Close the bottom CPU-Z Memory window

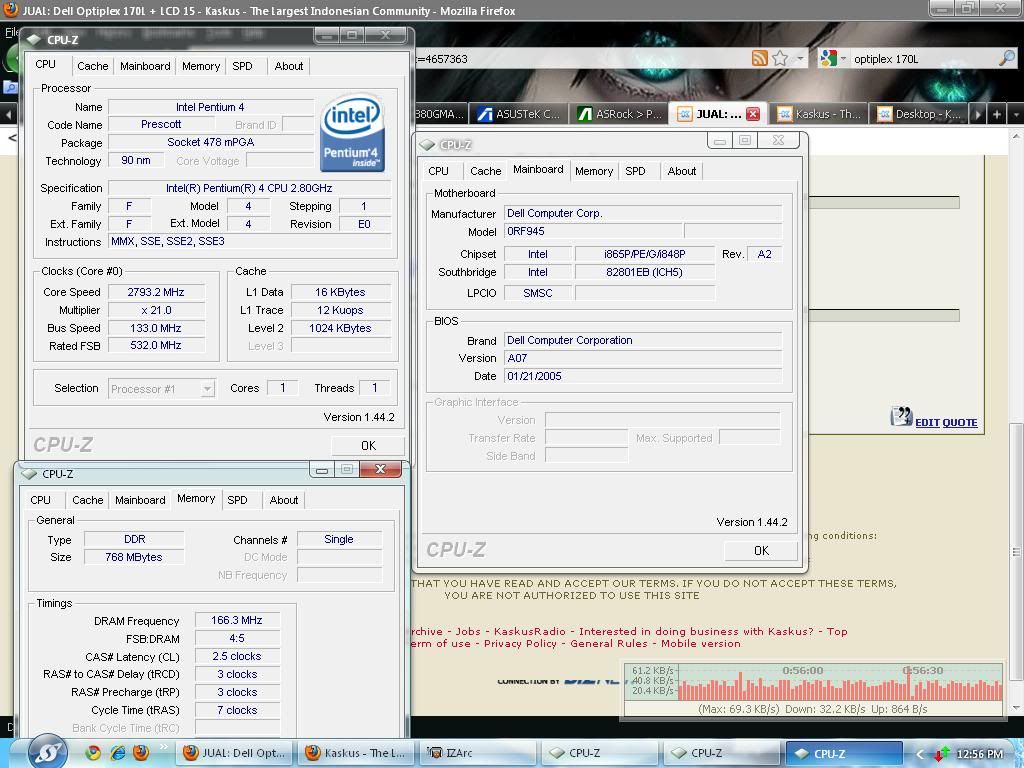tap(380, 469)
